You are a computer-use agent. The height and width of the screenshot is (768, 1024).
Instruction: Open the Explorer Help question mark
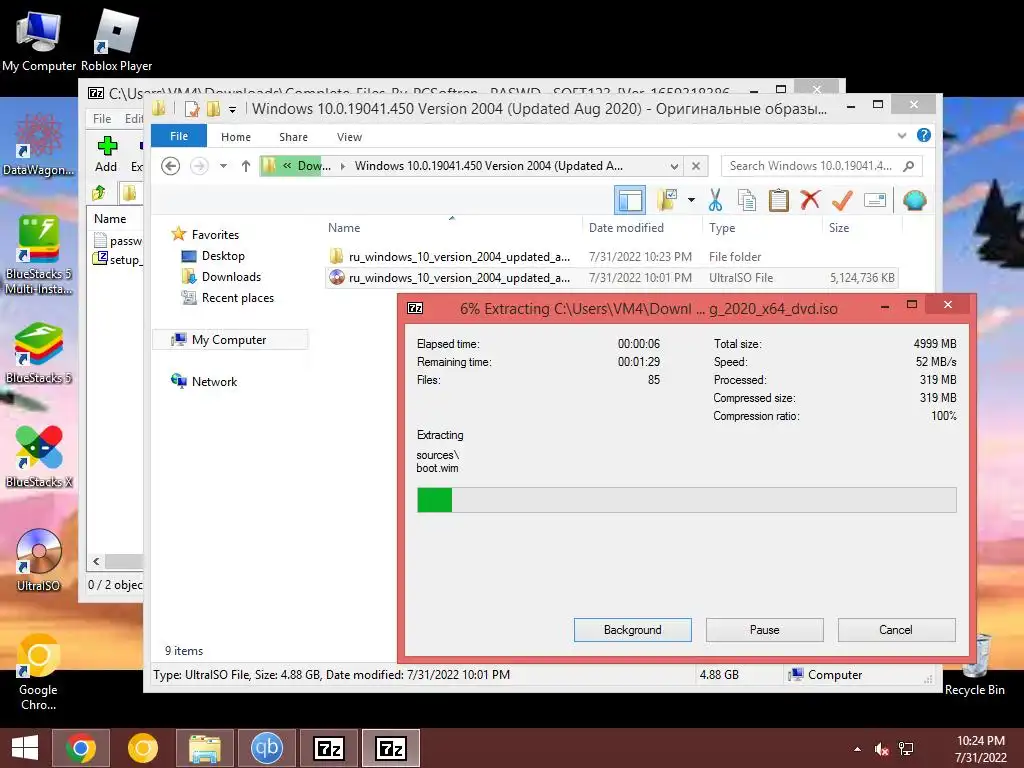click(923, 135)
